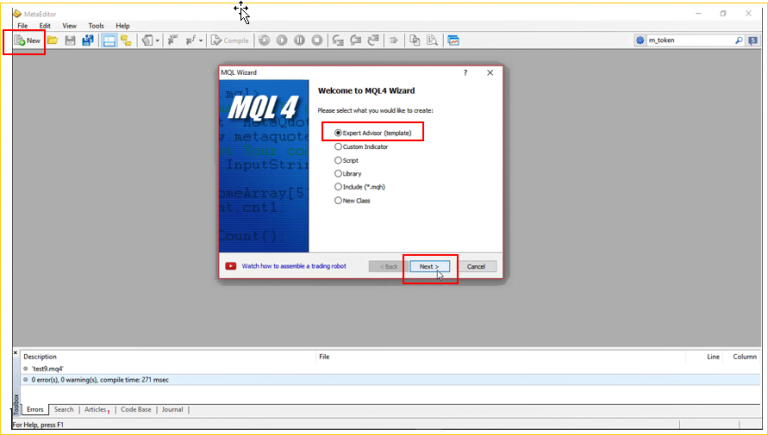Screen dimensions: 768x435
Task: Click the gear icon beside the search box
Action: tap(640, 41)
